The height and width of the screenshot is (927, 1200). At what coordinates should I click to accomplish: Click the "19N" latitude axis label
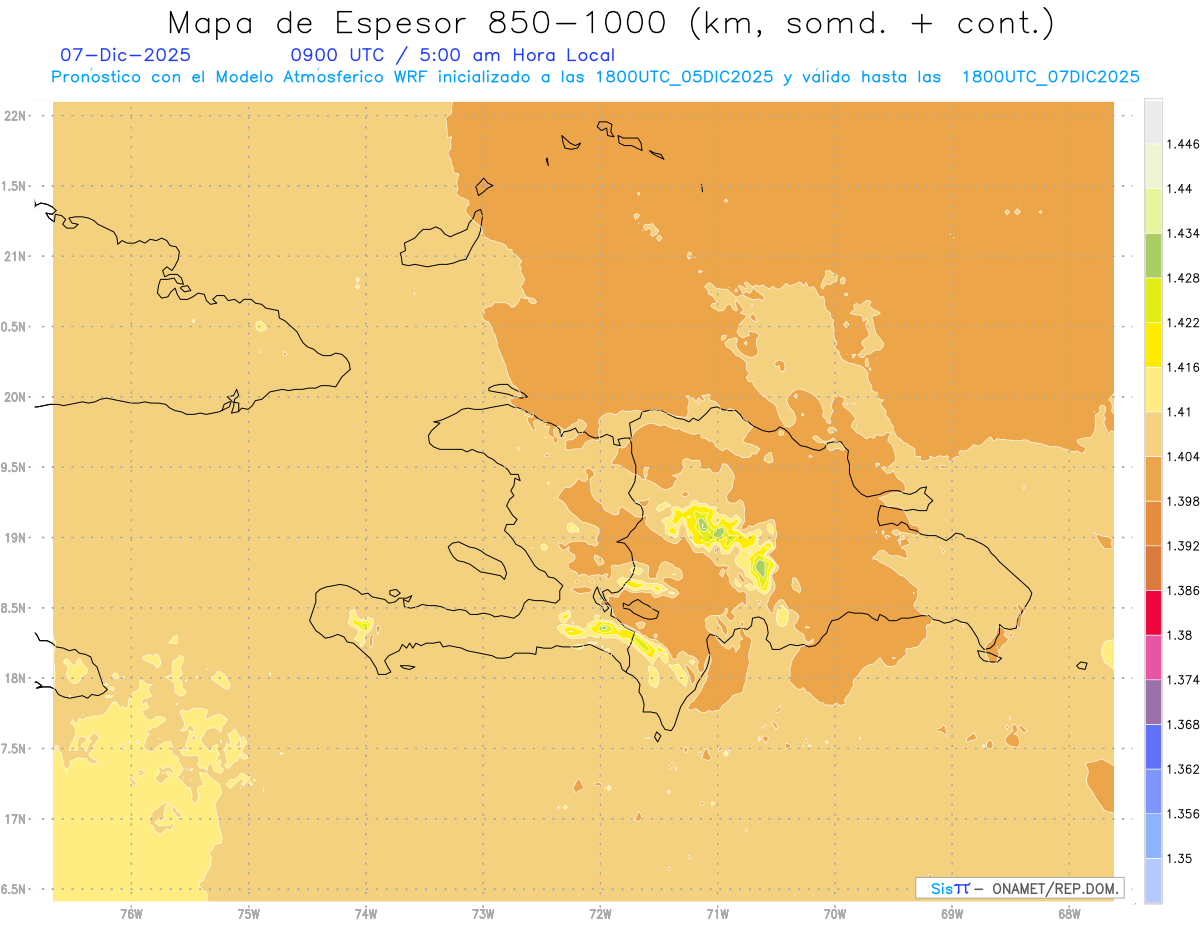click(x=15, y=538)
